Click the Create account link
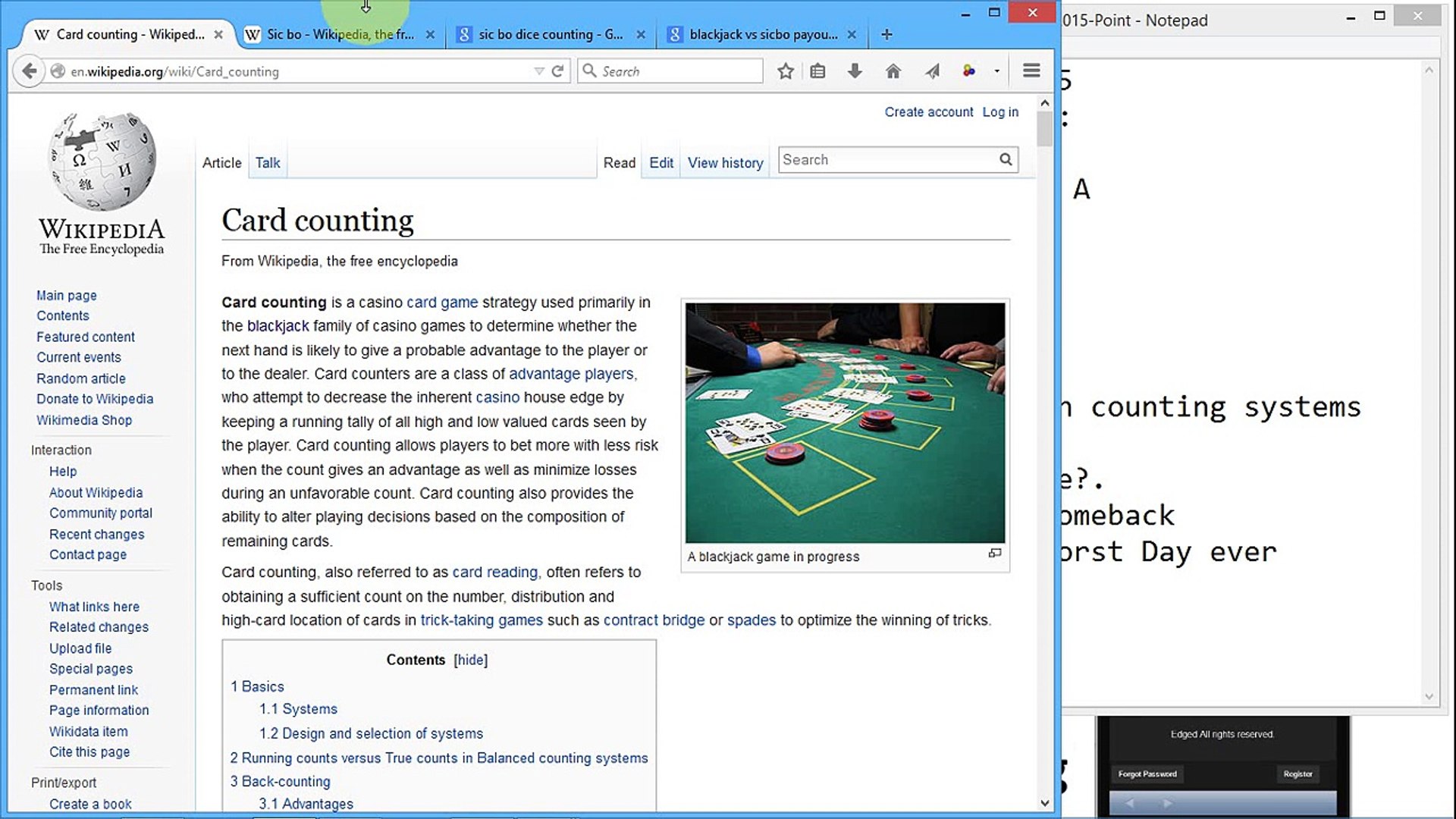 point(928,111)
